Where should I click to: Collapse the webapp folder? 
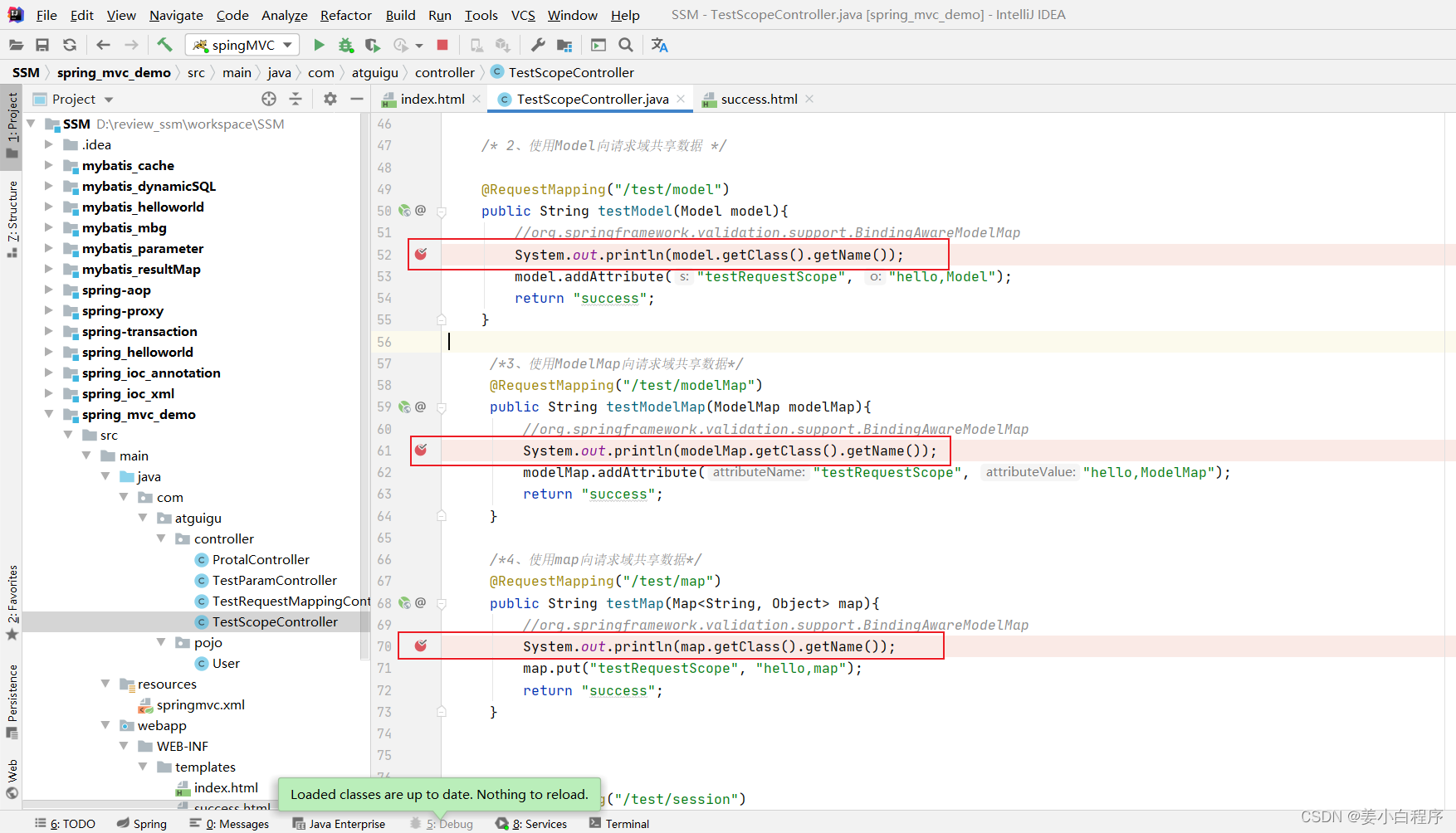105,725
